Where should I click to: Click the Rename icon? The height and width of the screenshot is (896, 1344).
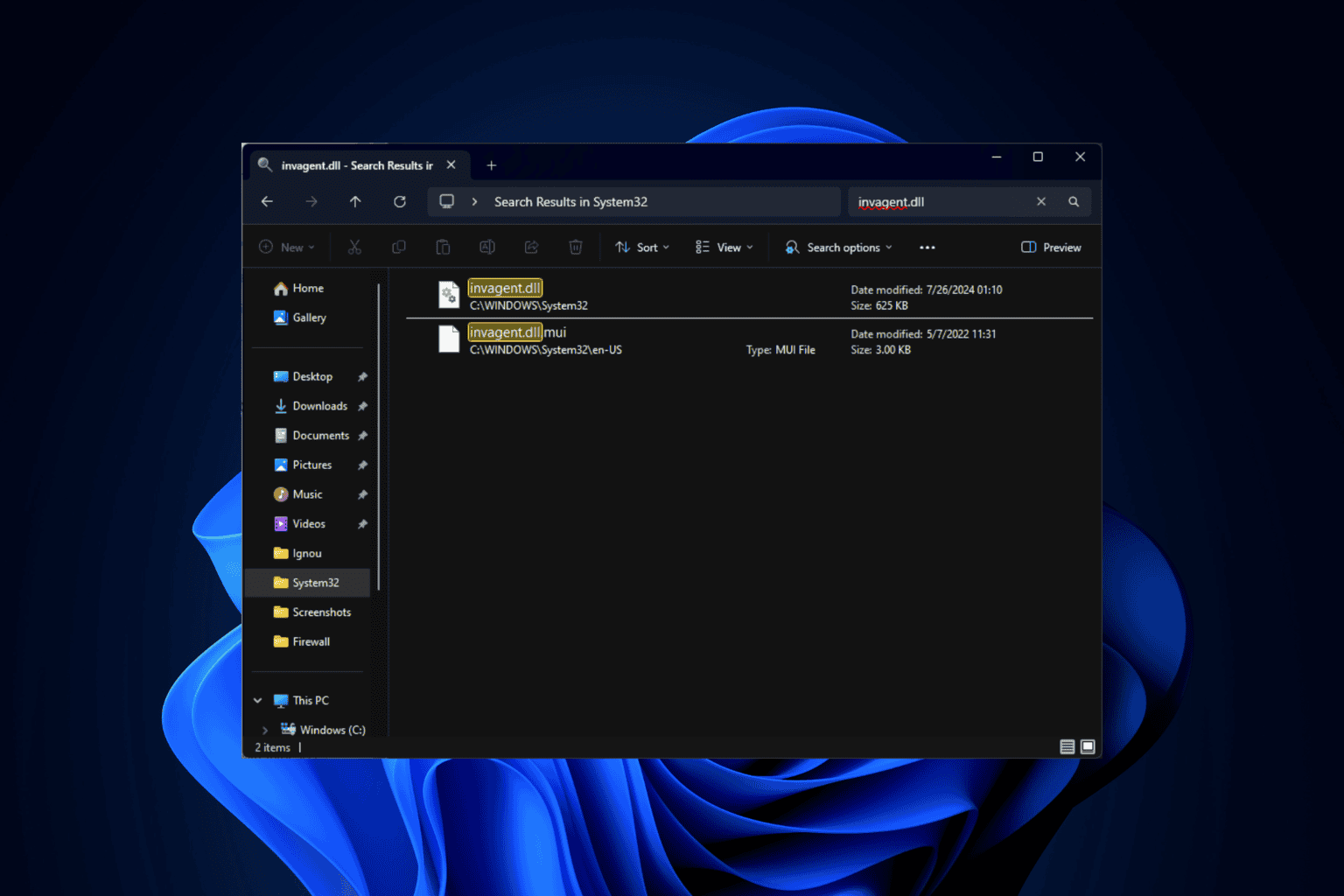point(487,248)
